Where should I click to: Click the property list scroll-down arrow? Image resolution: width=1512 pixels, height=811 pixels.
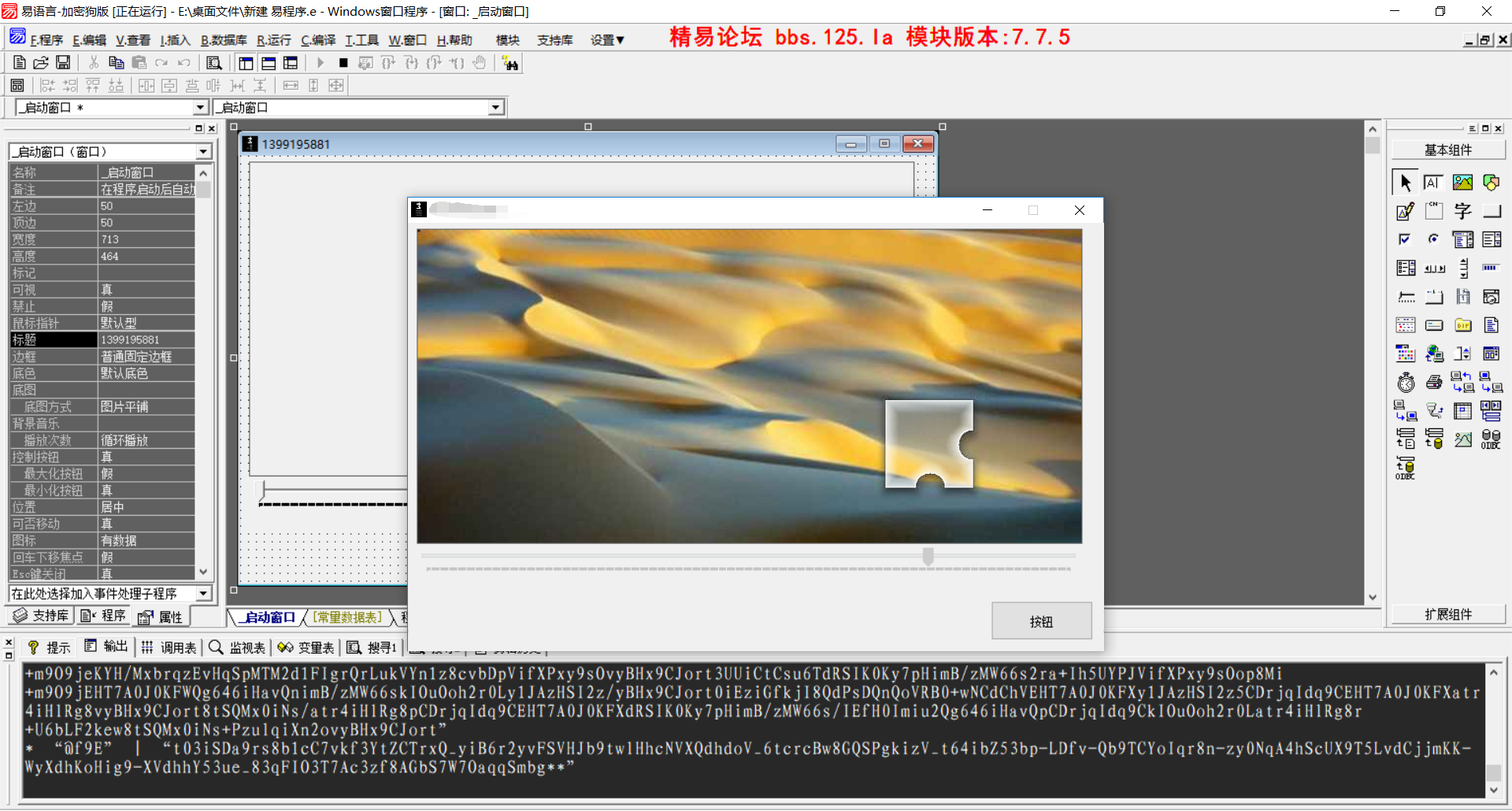(x=203, y=572)
